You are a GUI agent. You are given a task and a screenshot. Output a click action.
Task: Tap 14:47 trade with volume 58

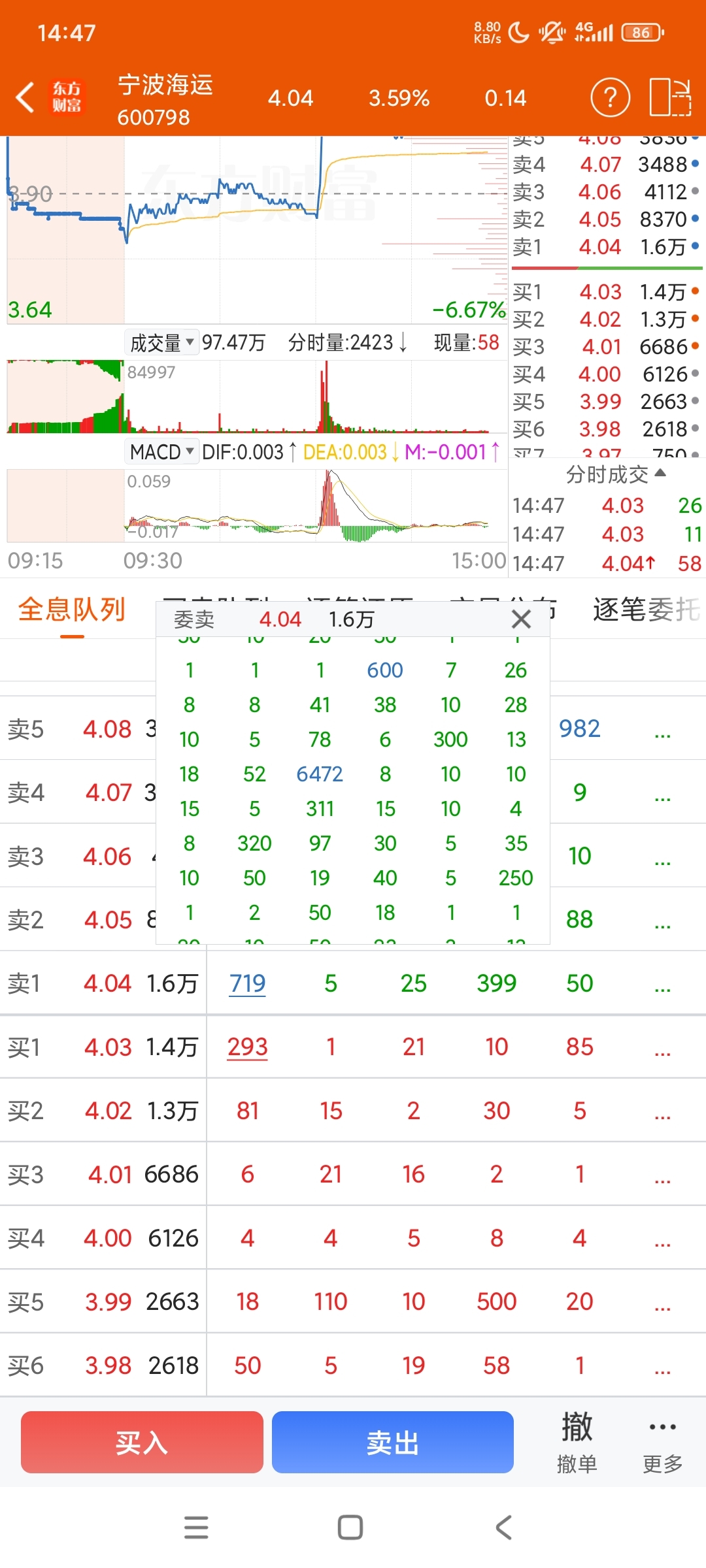(606, 564)
